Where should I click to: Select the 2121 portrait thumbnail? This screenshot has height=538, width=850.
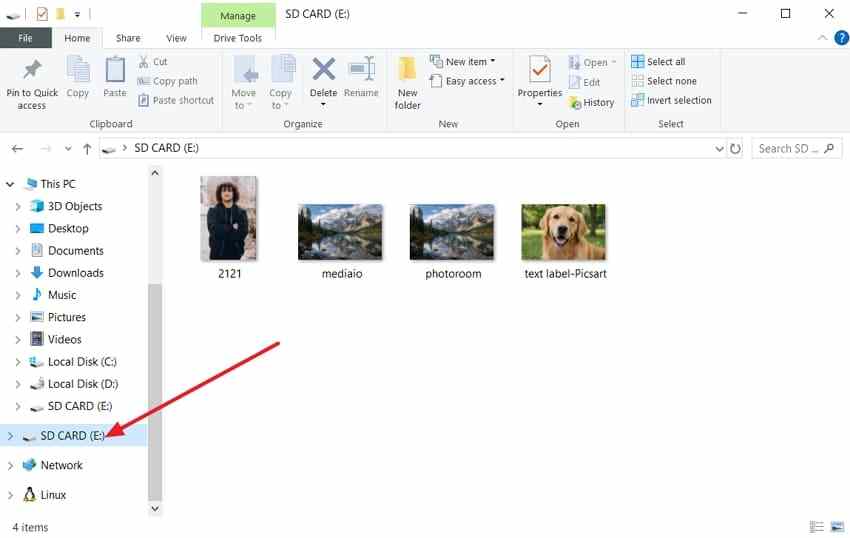click(x=229, y=219)
